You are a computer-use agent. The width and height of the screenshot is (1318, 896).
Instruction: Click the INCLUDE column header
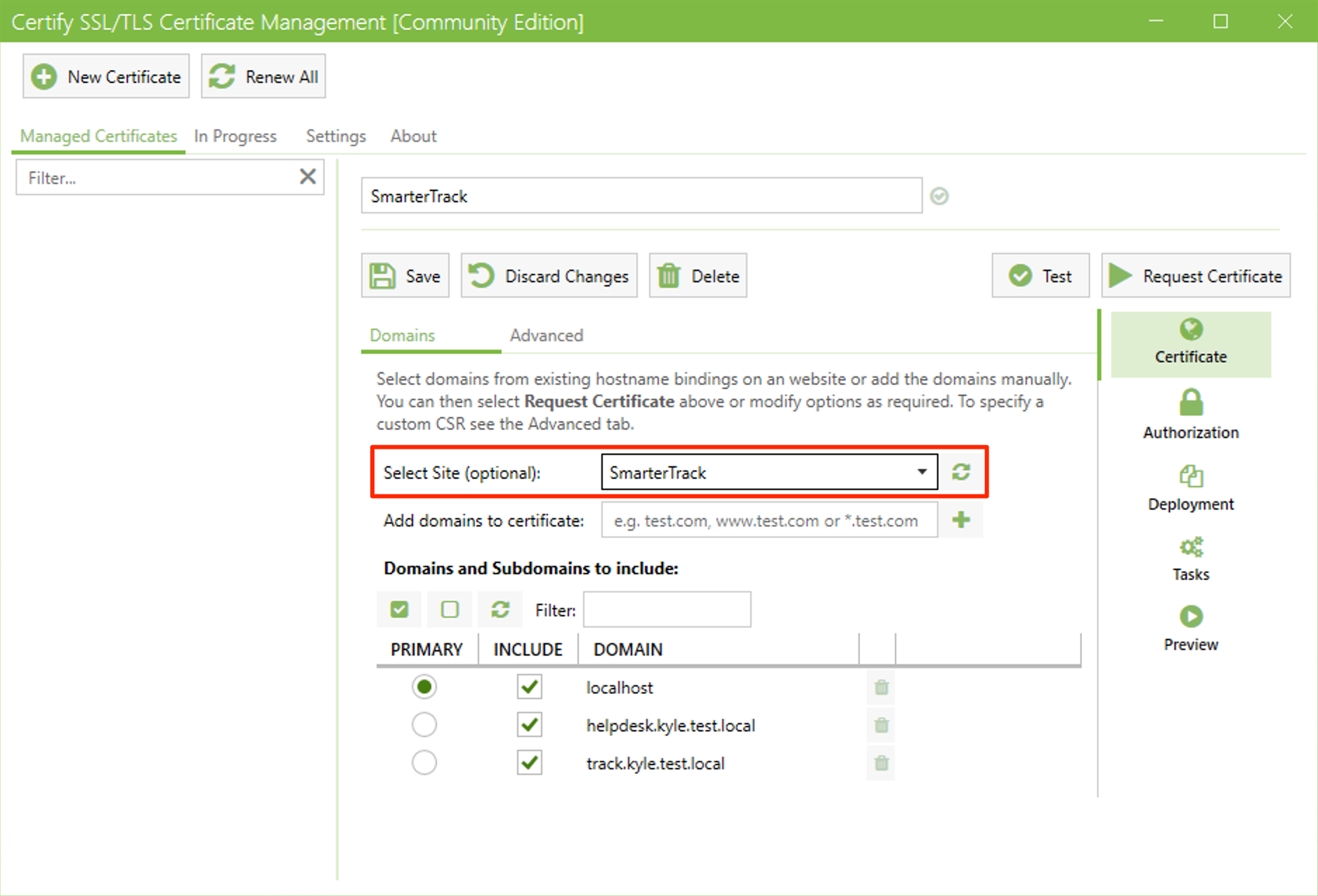[528, 650]
